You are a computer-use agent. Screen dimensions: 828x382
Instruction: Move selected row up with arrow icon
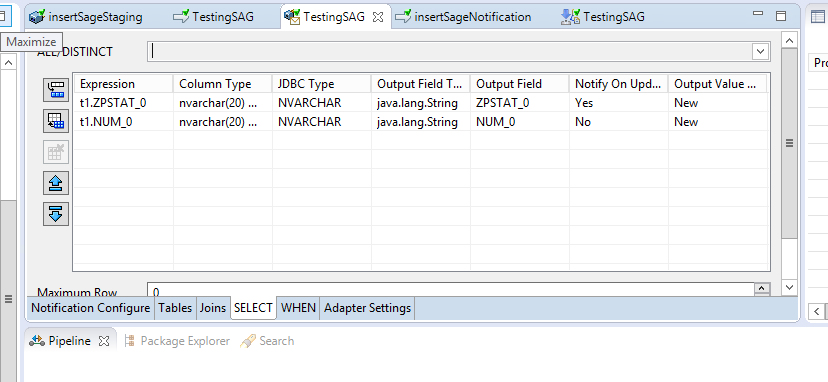pos(56,184)
